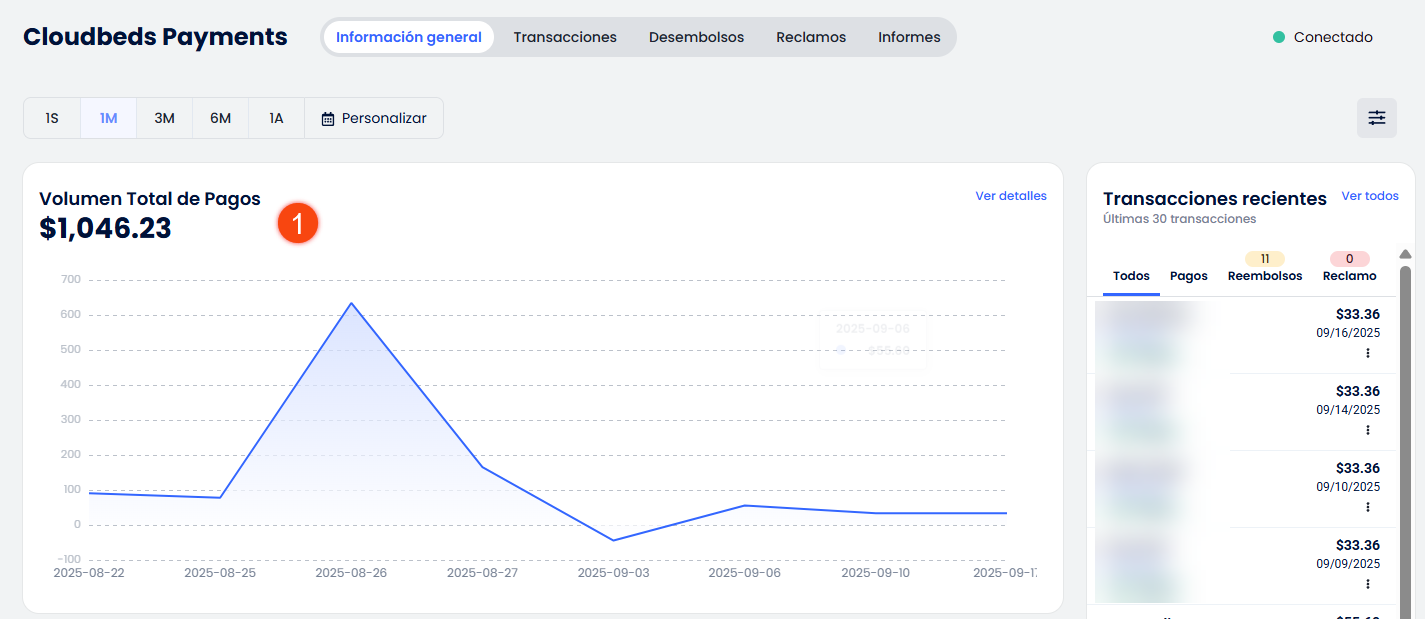1425x619 pixels.
Task: Switch to the Transacciones tab
Action: pyautogui.click(x=565, y=37)
